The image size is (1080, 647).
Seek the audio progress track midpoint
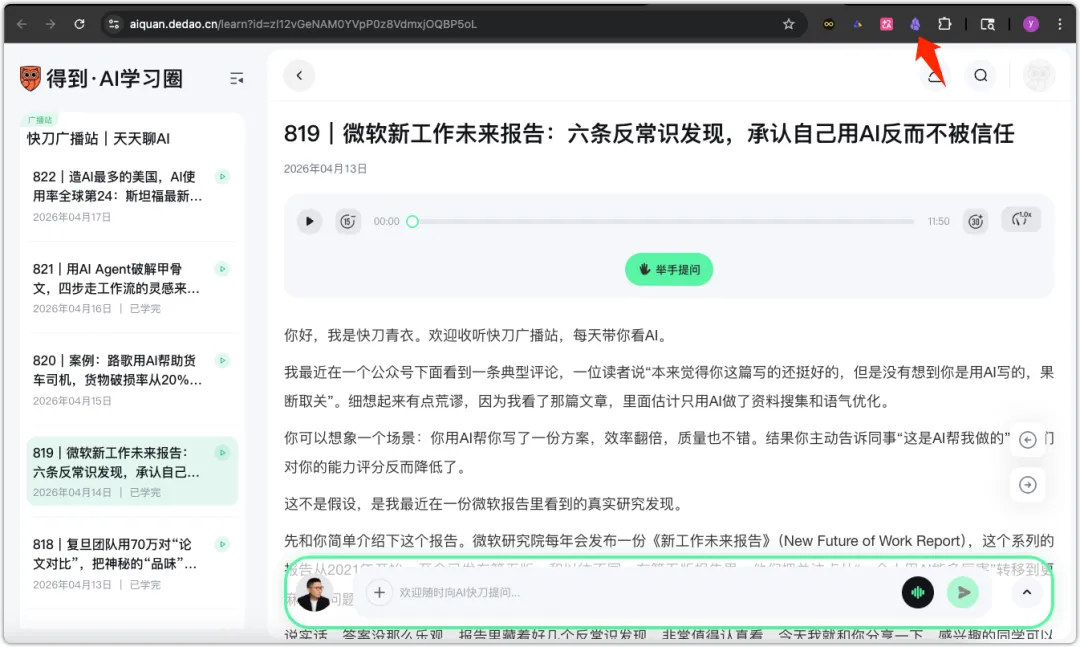tap(663, 221)
